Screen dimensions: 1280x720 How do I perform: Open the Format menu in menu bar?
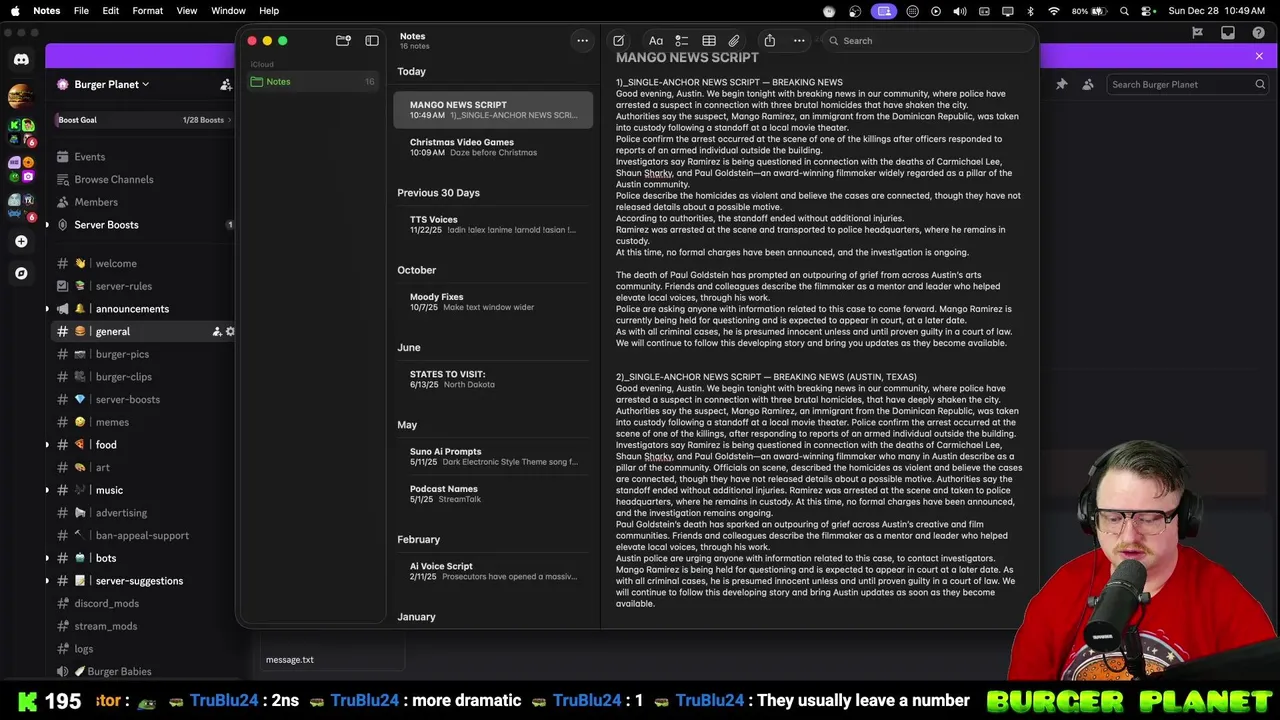pos(147,11)
